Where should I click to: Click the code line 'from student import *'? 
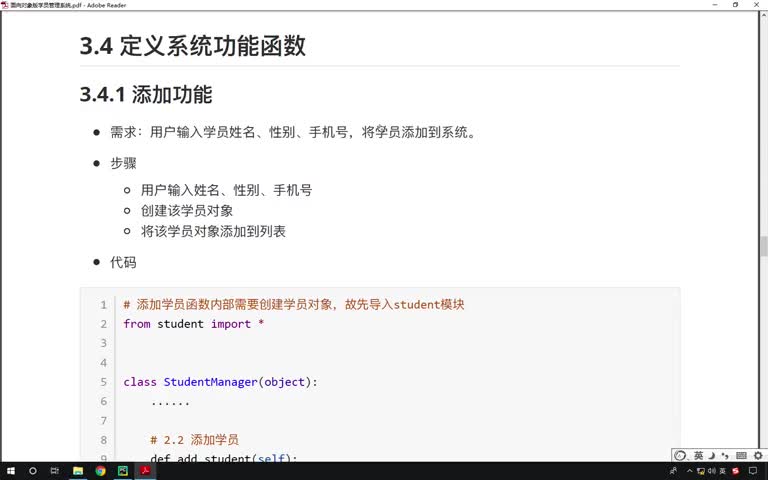(193, 324)
